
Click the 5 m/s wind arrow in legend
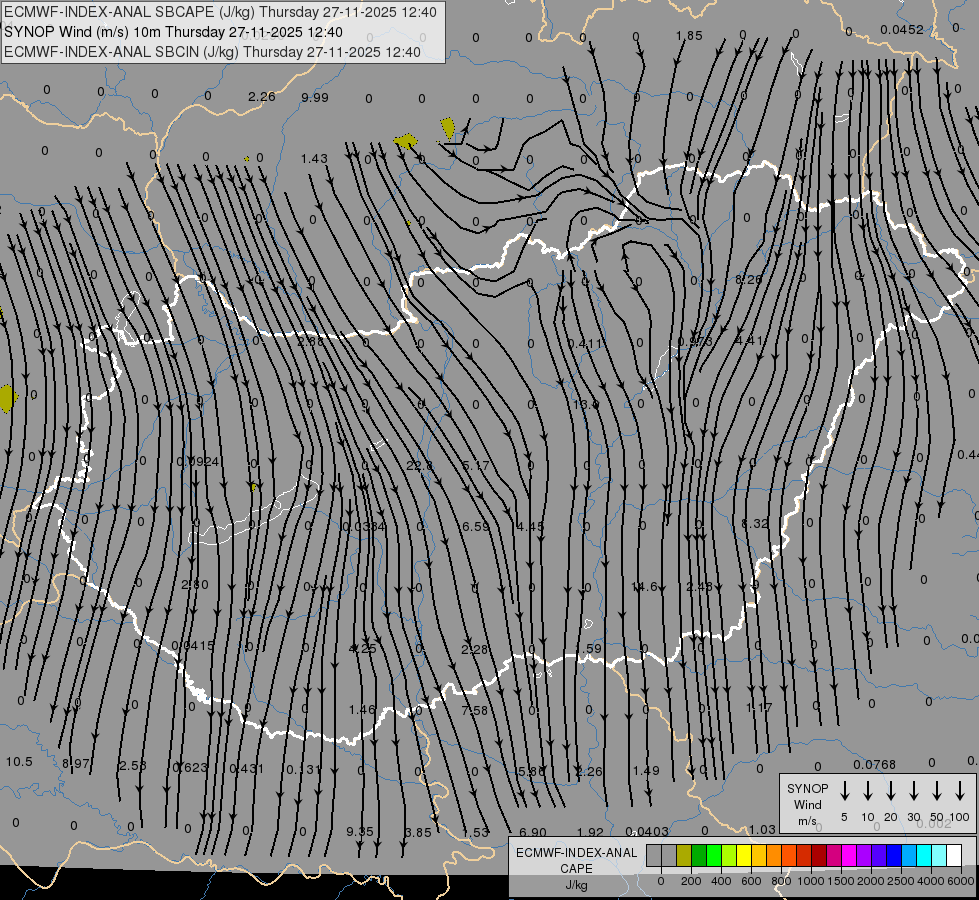pyautogui.click(x=845, y=791)
